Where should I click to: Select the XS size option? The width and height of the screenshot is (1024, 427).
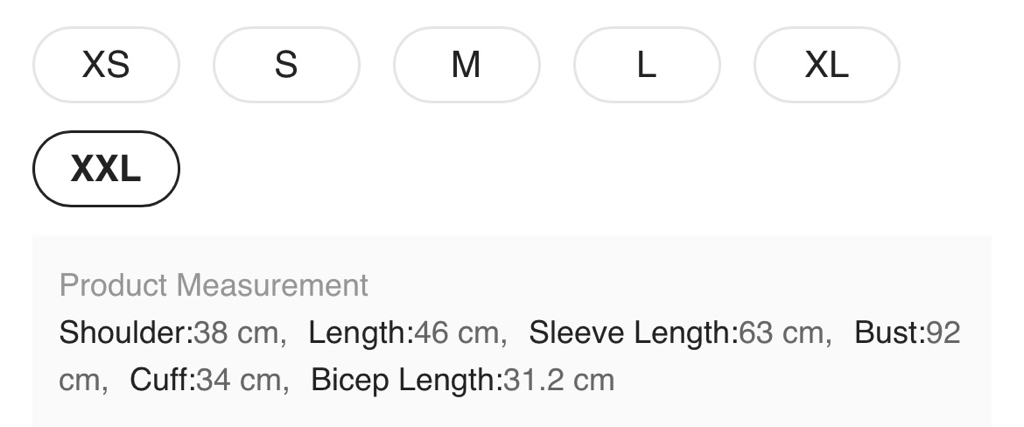[106, 65]
